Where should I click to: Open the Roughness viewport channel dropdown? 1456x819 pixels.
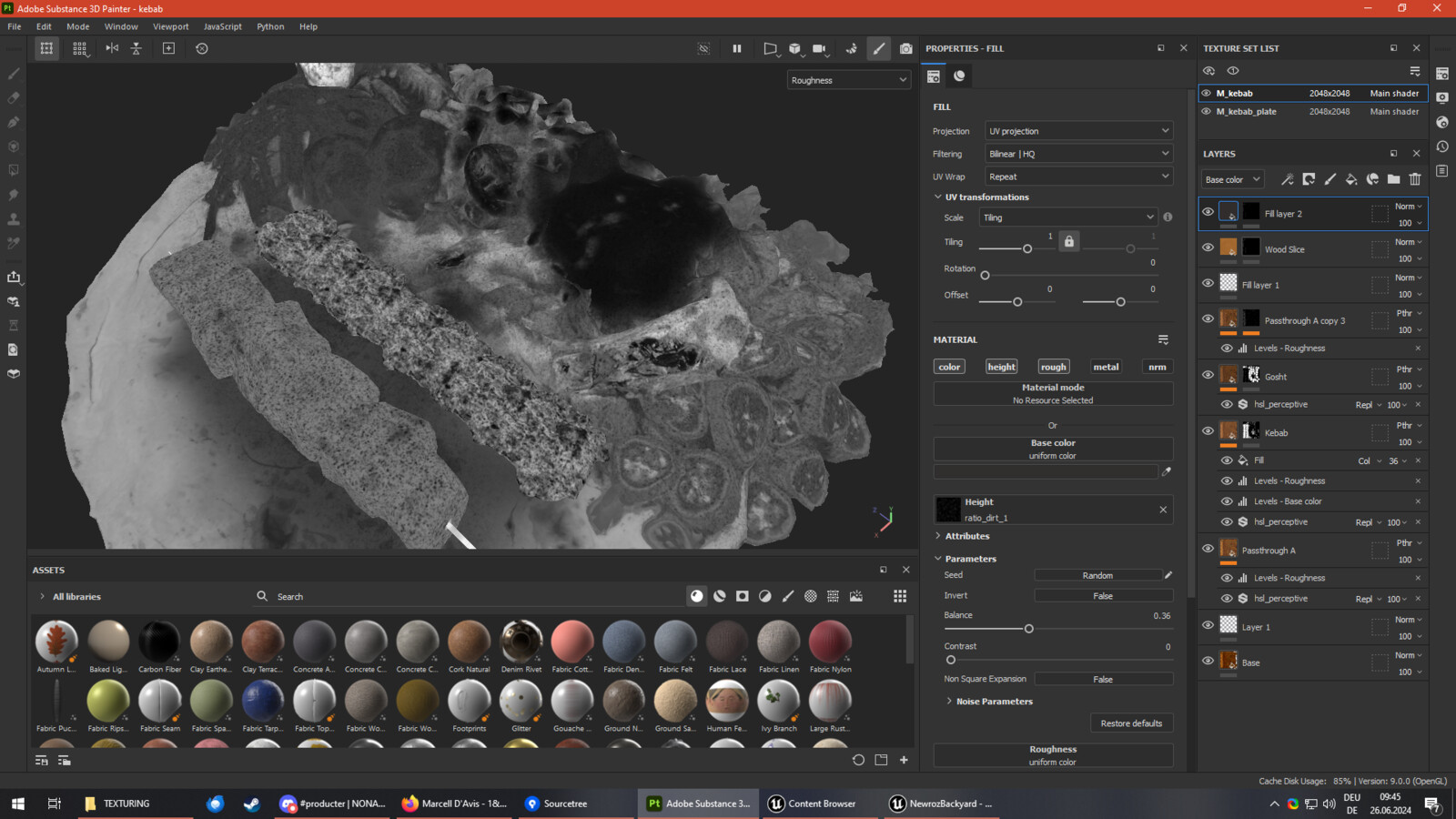click(x=848, y=80)
